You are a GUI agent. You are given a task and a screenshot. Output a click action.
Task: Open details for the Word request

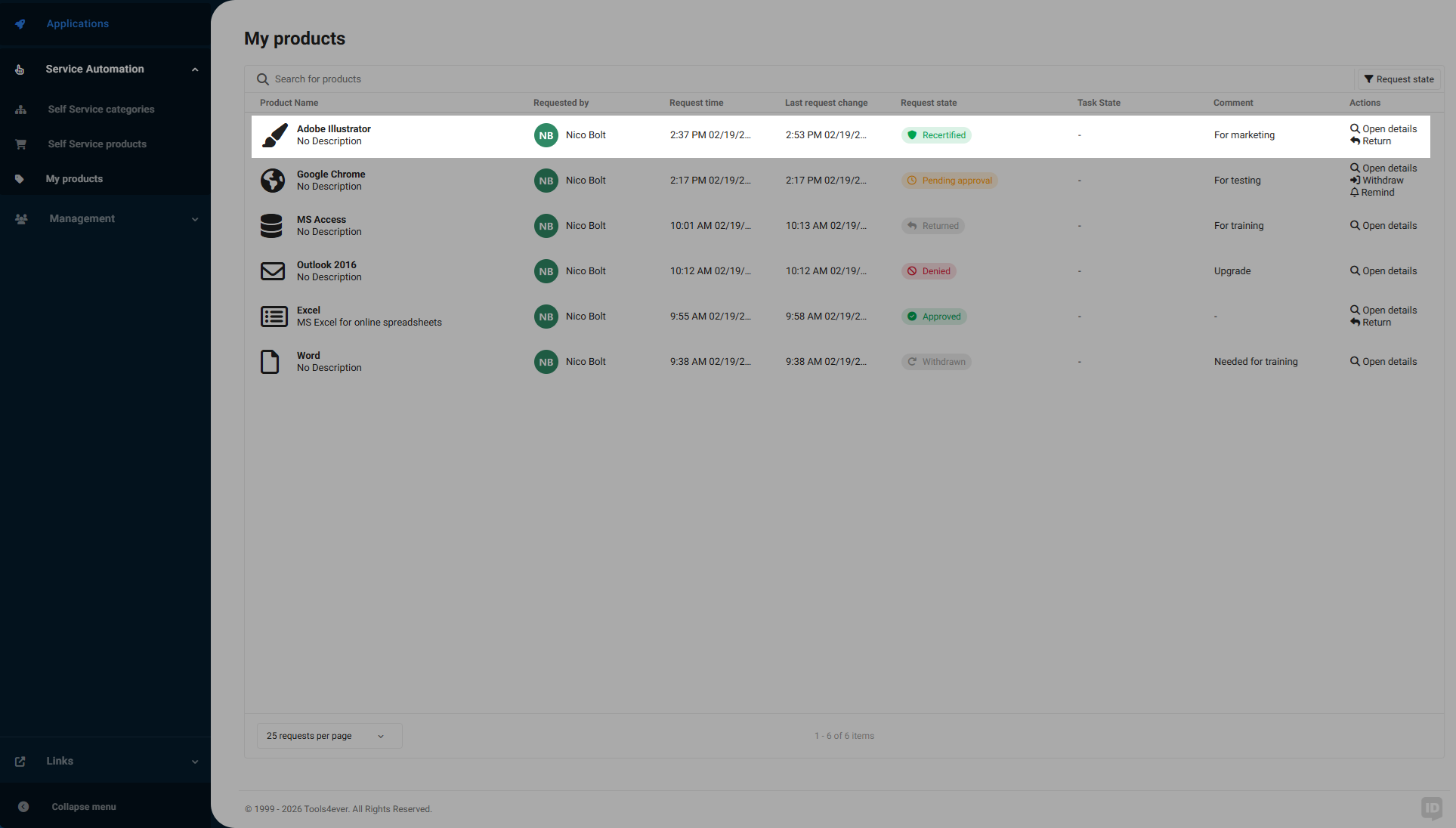pos(1383,361)
